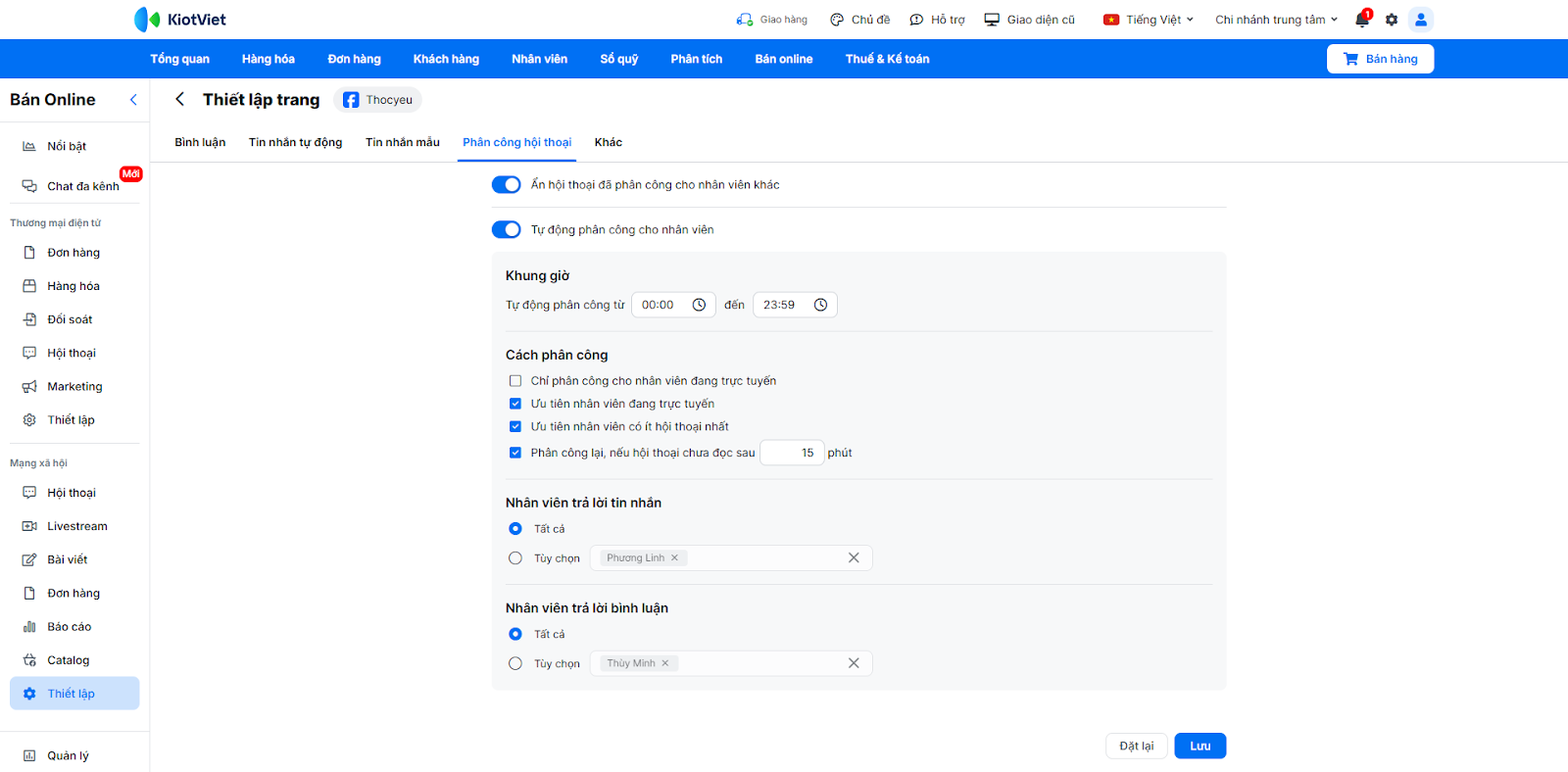Select Tùy chọn under Nhân viên trả lời bình luận
Screen dimensions: 1568x772
pos(515,664)
